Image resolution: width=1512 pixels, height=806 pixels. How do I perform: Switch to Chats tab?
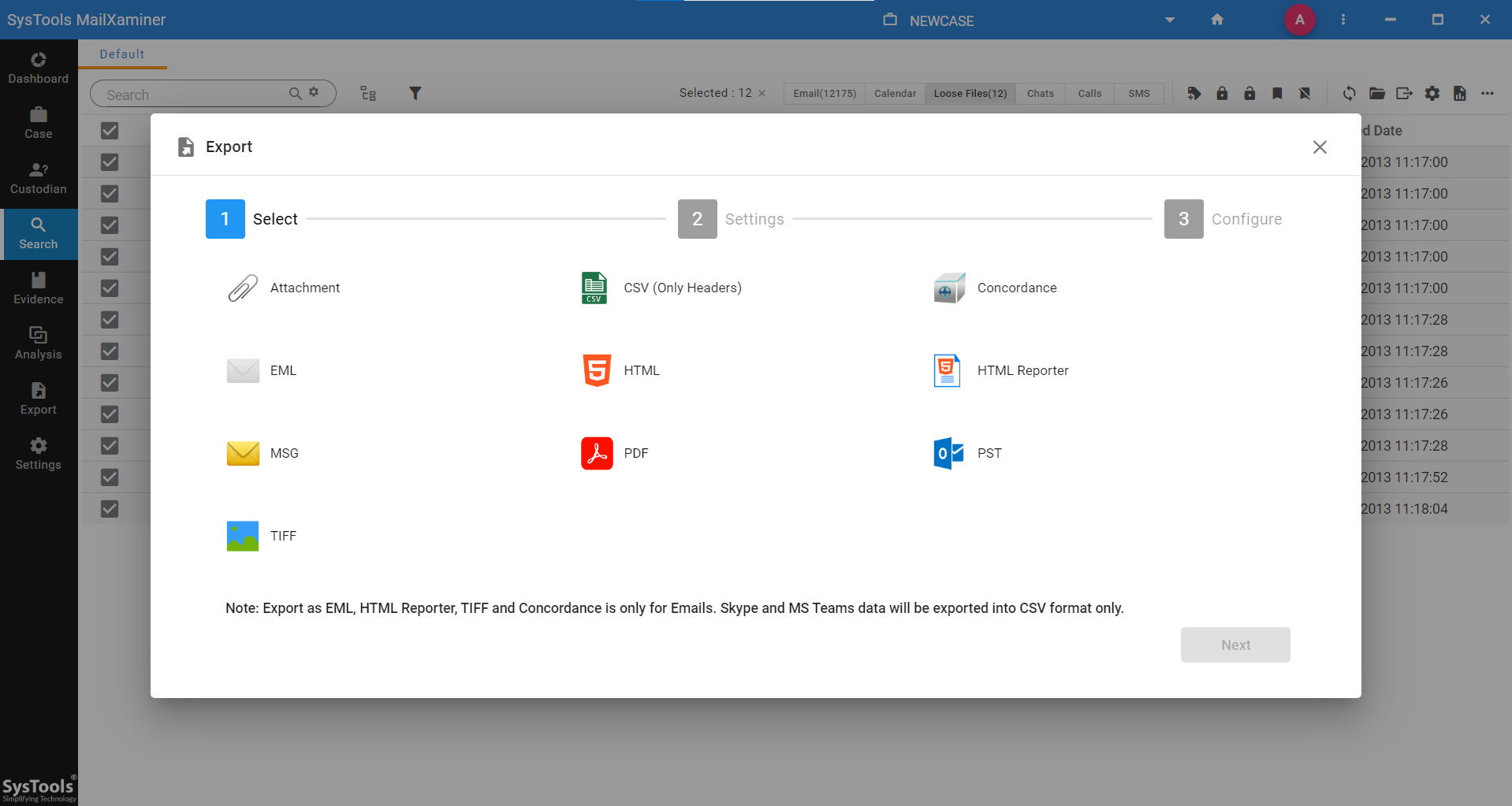[x=1041, y=94]
